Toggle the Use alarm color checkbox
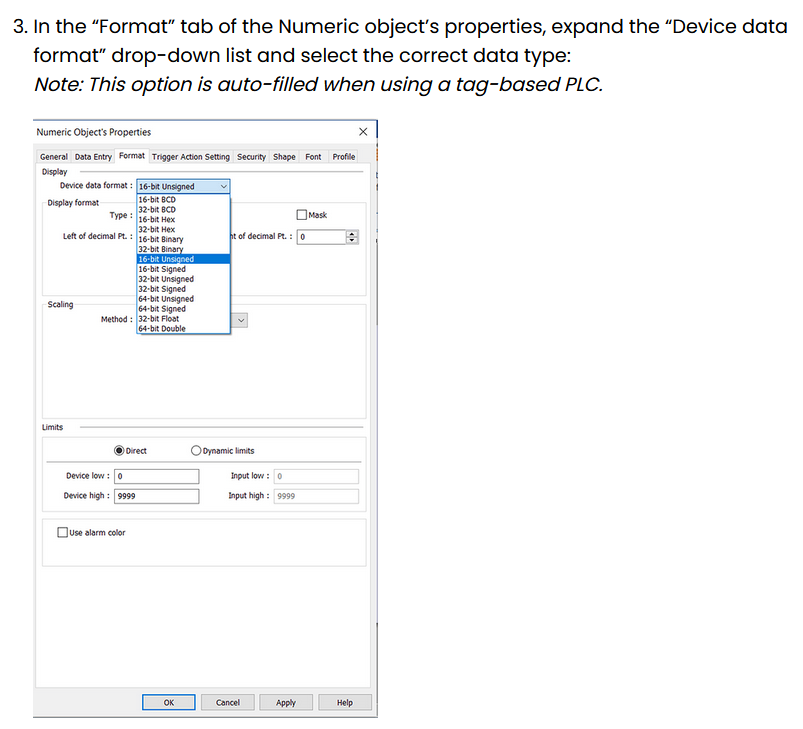803x729 pixels. [63, 533]
